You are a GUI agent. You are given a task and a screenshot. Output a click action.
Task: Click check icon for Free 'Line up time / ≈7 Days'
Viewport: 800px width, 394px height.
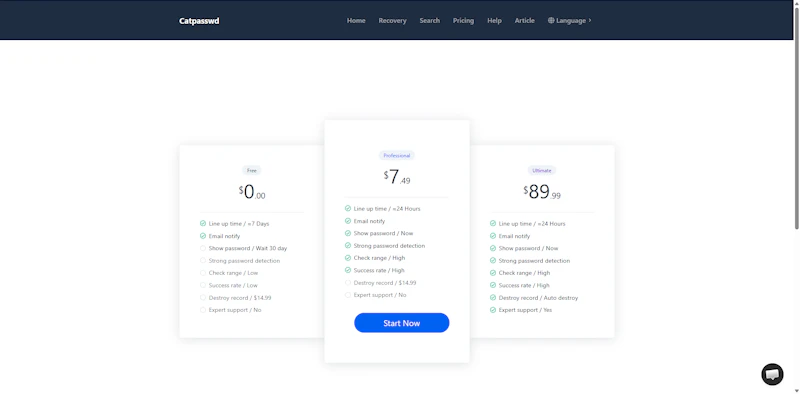(203, 224)
